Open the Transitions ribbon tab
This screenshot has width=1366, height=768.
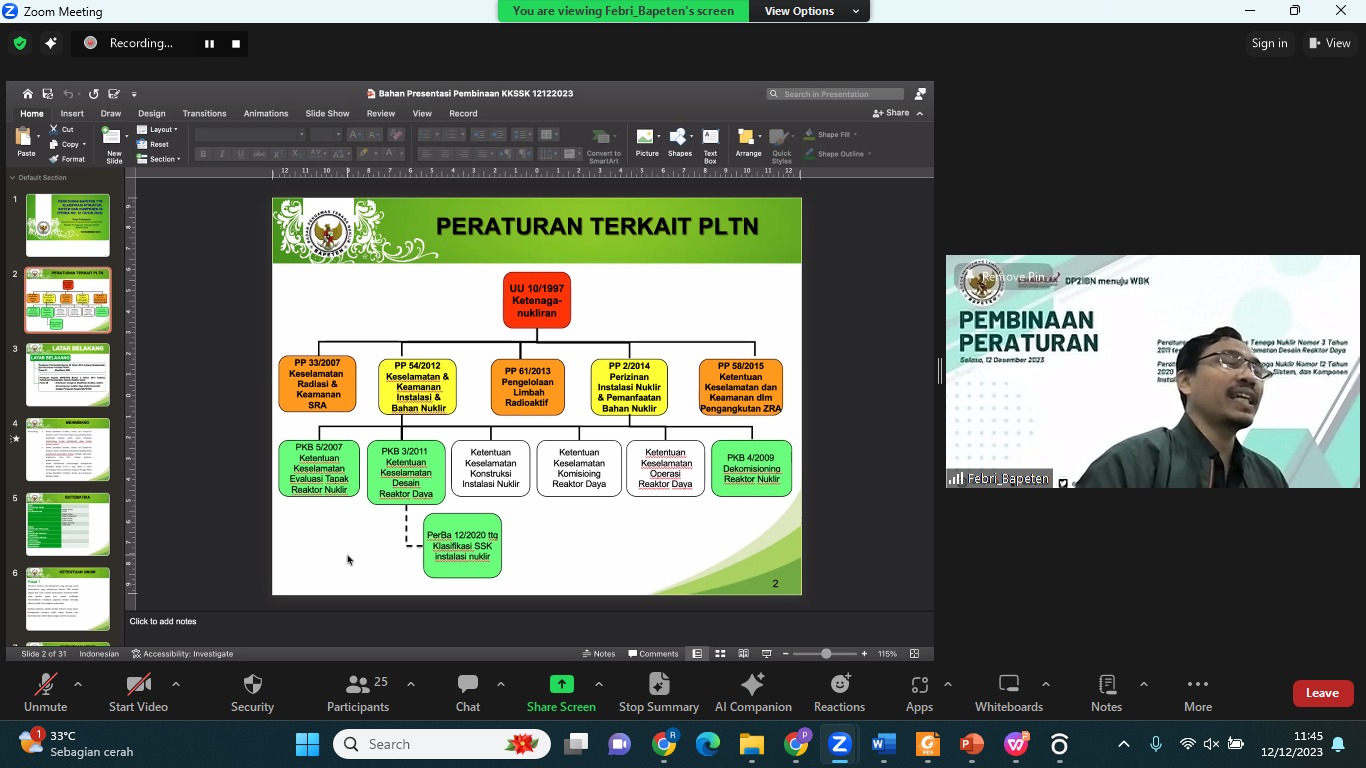point(204,113)
